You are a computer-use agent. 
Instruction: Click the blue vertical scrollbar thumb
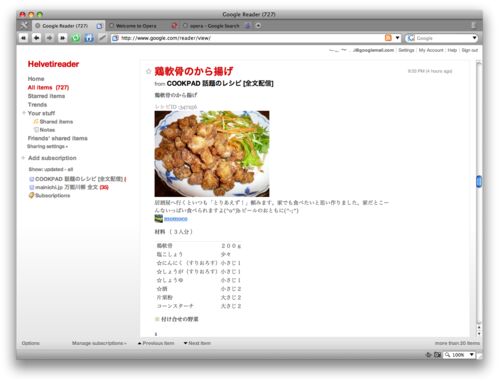tap(479, 181)
